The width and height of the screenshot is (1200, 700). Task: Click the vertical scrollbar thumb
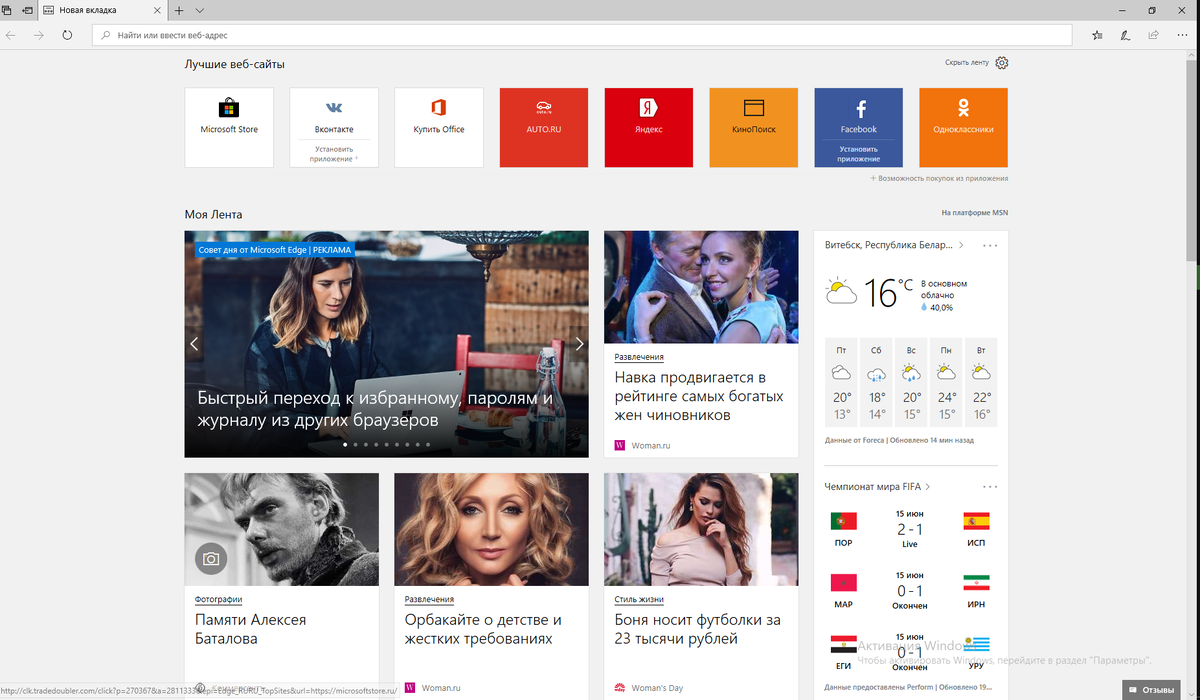(x=1193, y=160)
